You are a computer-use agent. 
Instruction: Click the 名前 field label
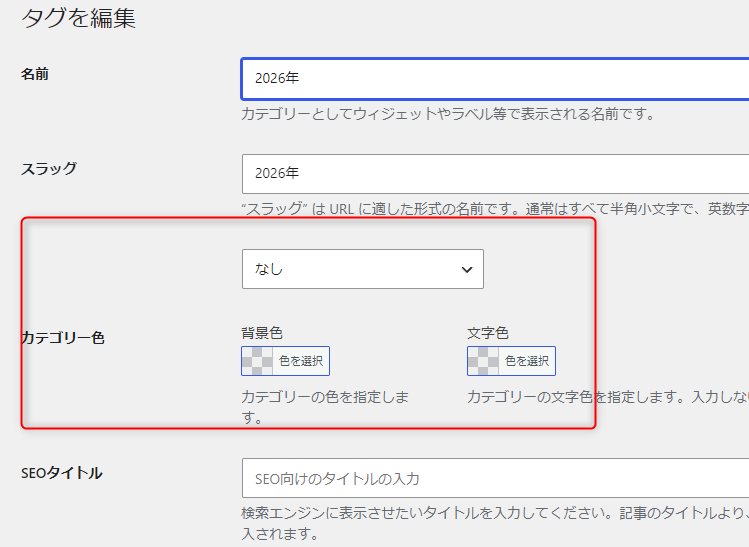[x=35, y=75]
